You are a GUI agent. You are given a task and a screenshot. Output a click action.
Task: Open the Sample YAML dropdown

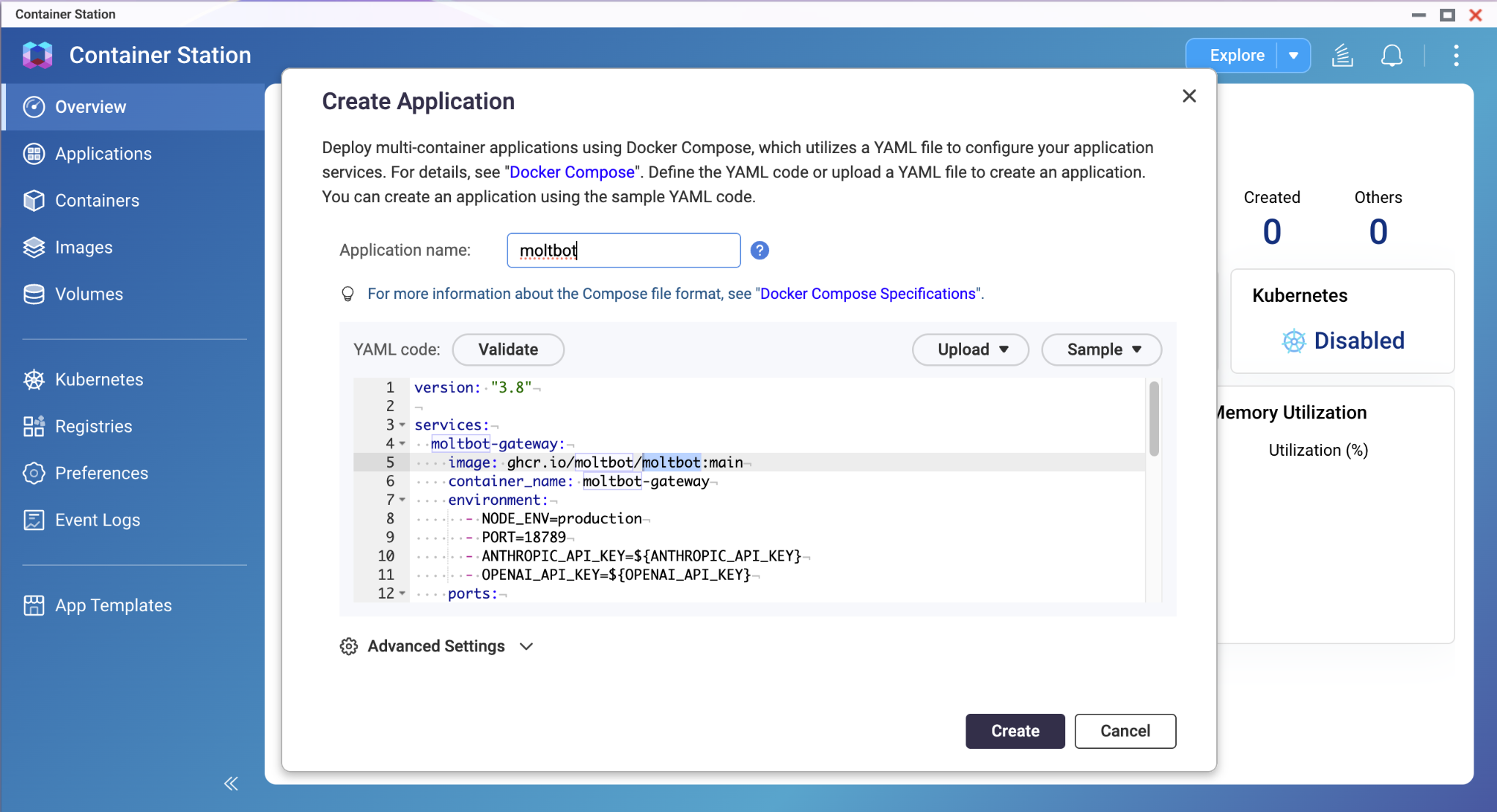coord(1101,350)
